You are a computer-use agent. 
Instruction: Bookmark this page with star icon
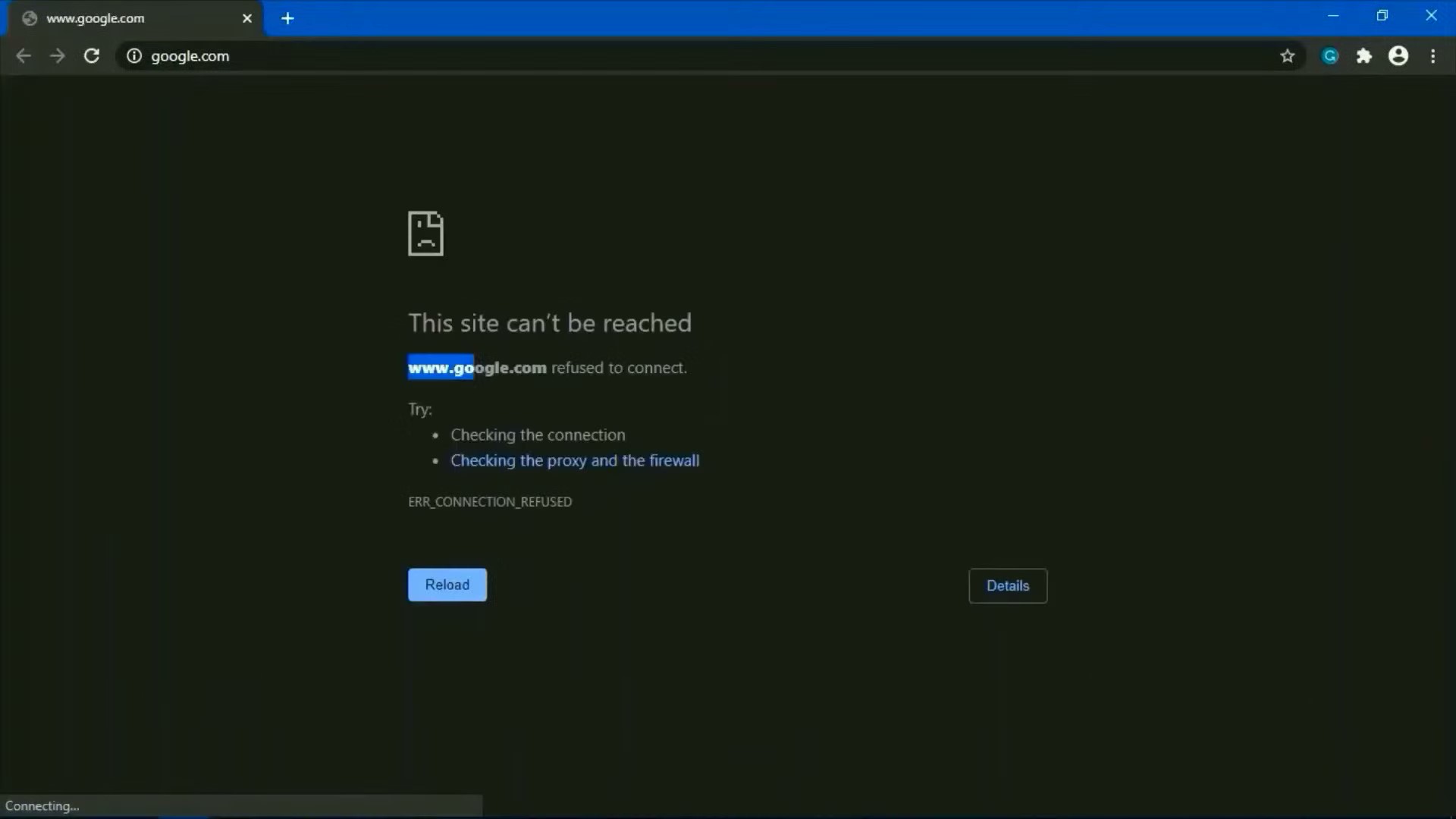coord(1288,56)
